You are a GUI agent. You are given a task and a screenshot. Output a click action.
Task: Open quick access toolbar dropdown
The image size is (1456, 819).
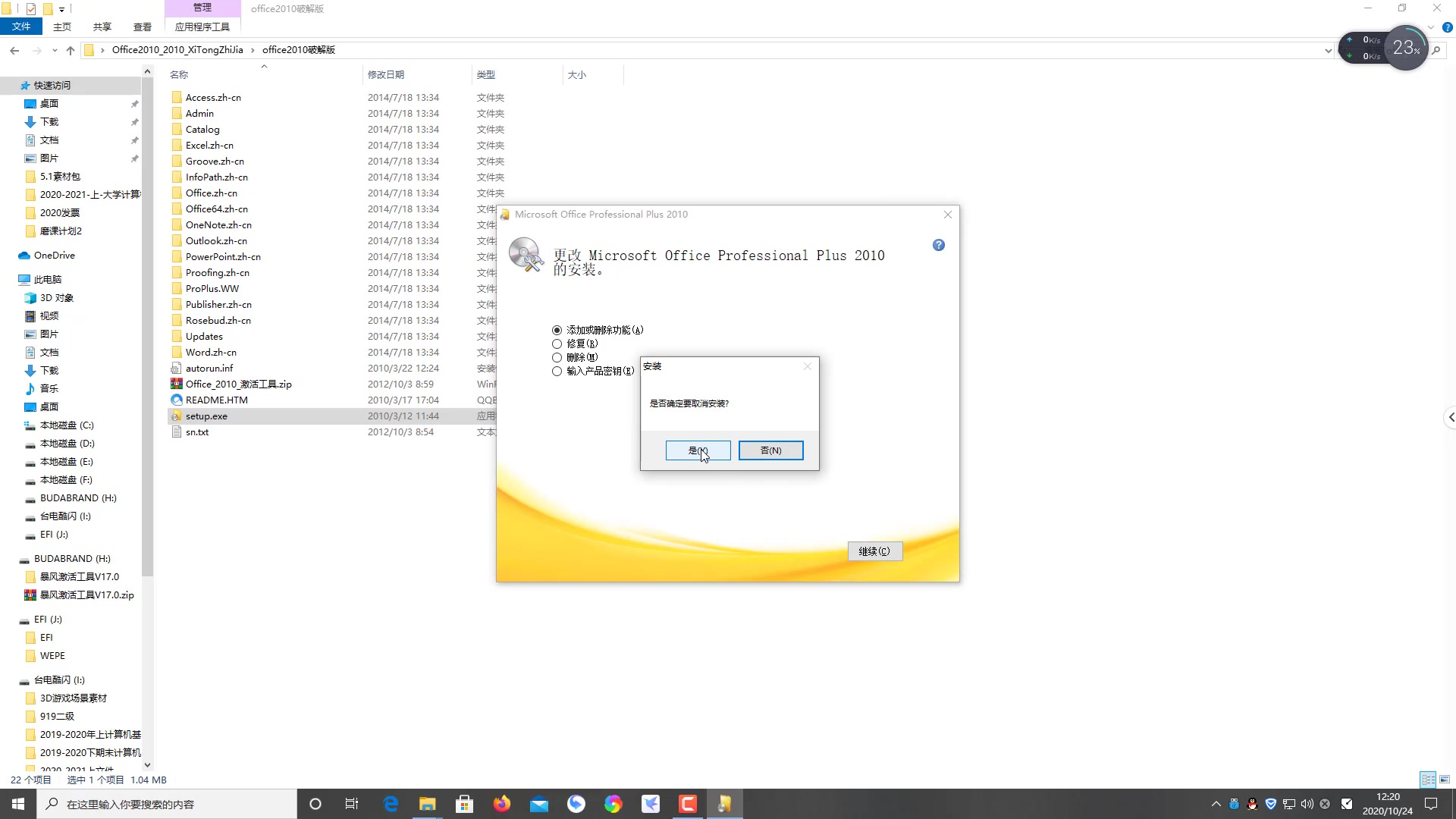click(x=61, y=9)
